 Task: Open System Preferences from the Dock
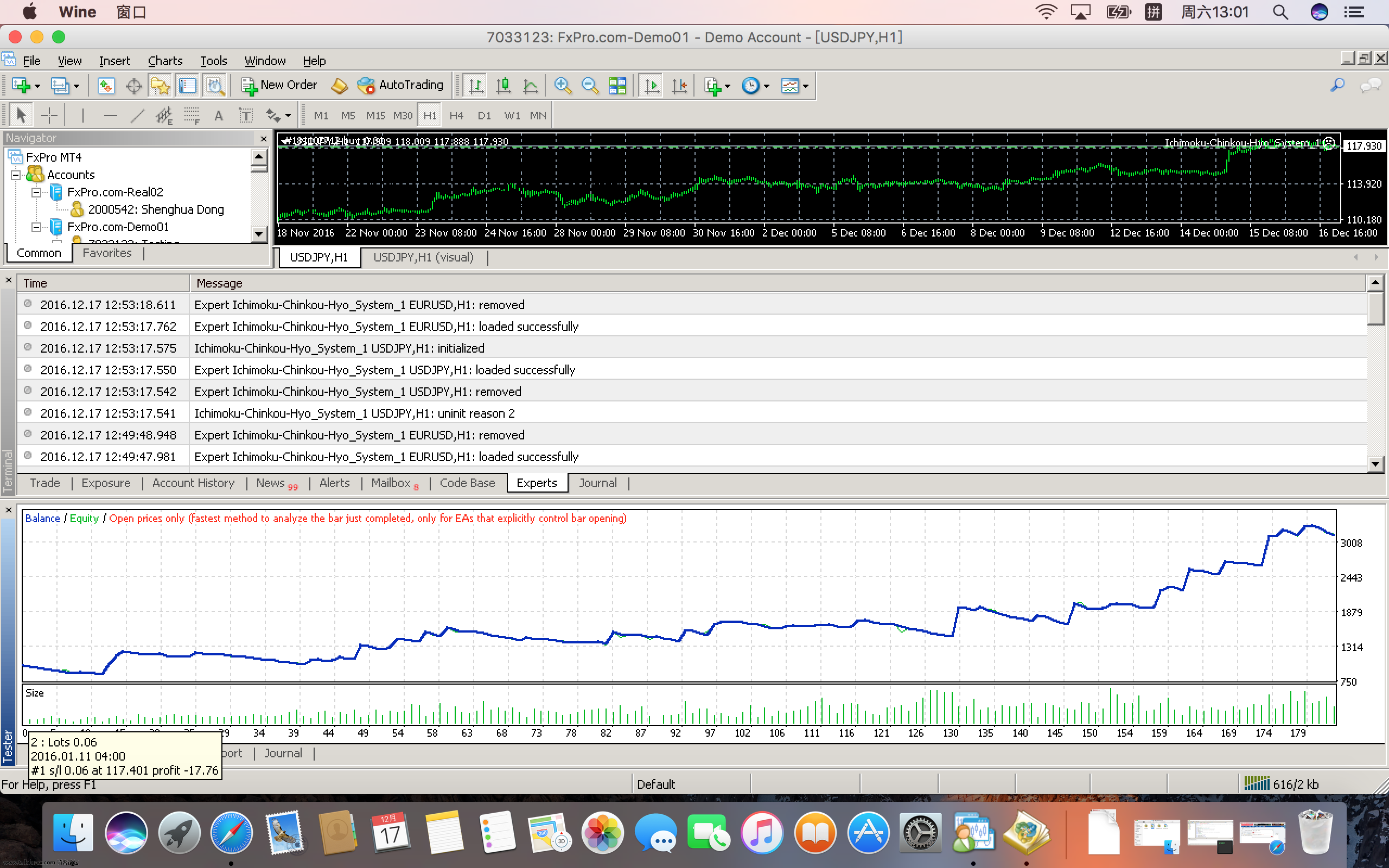coord(921,832)
